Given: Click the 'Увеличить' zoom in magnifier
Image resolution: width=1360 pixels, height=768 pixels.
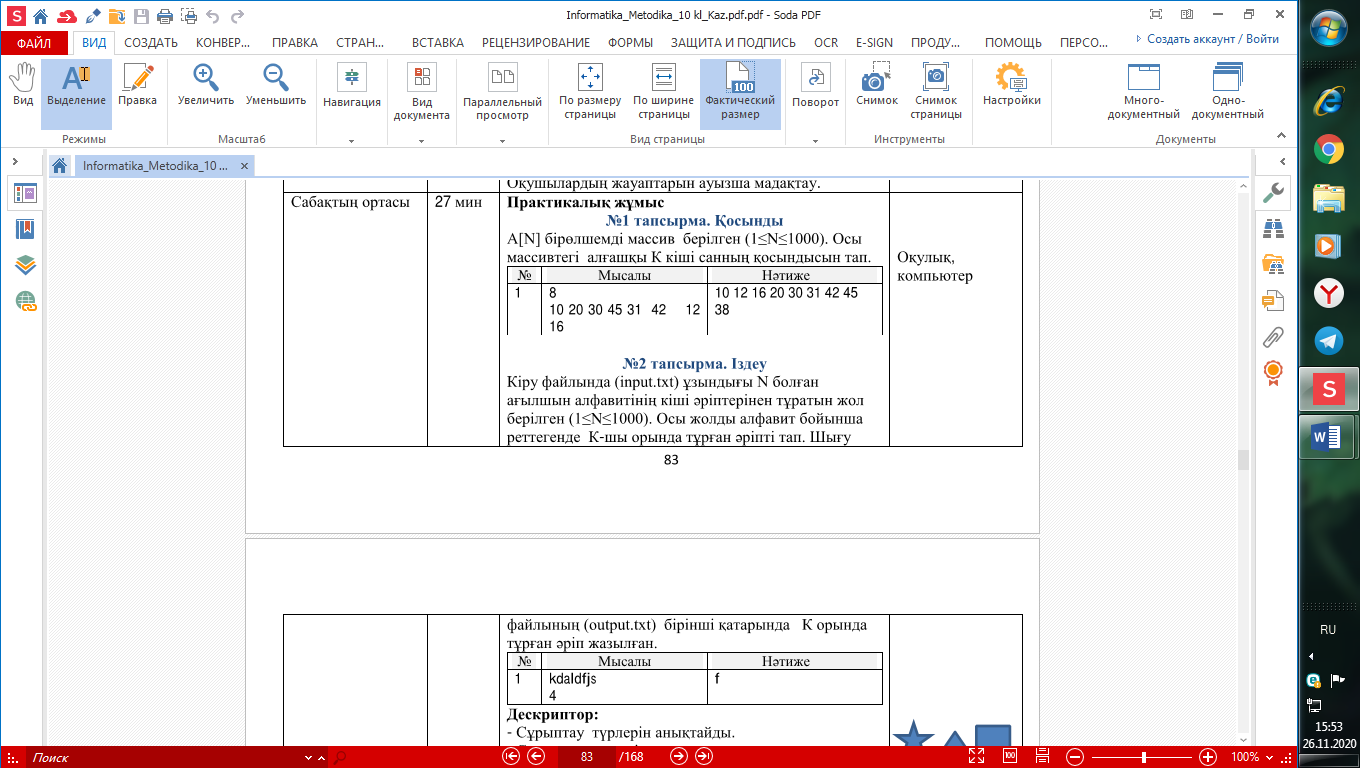Looking at the screenshot, I should [206, 84].
